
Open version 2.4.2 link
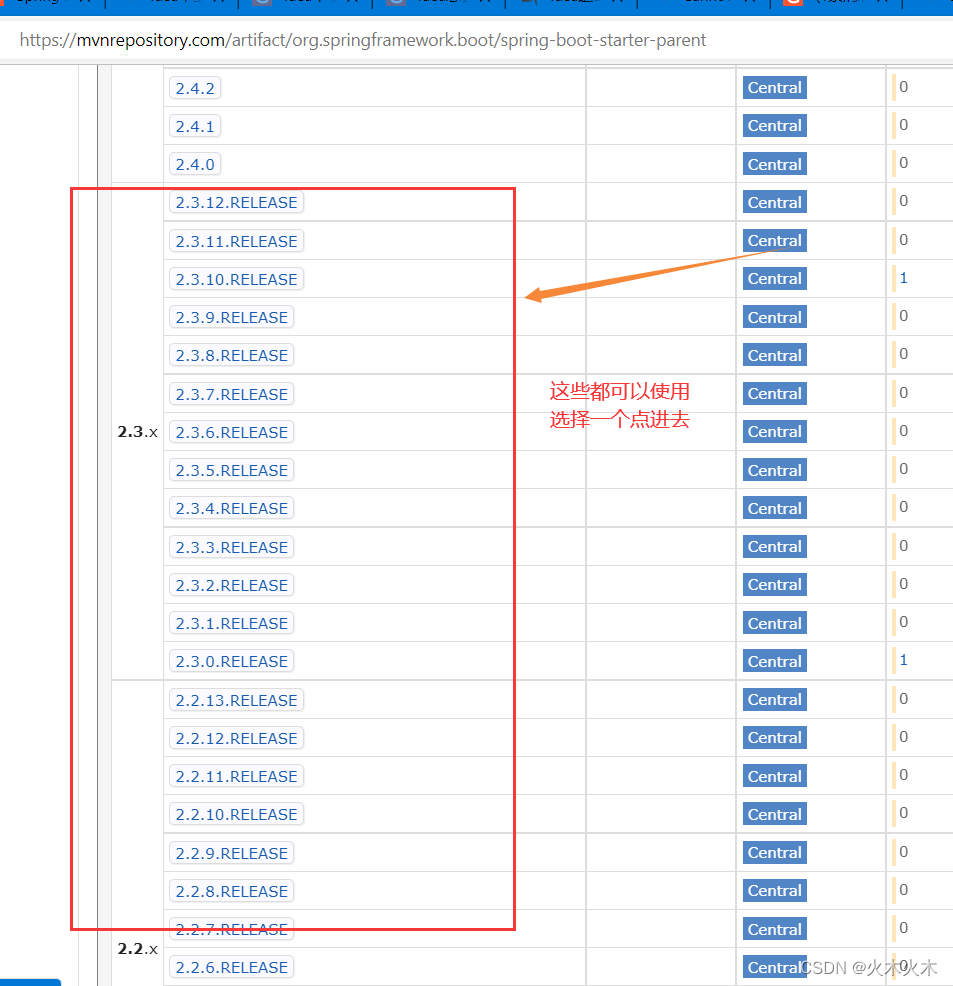point(195,88)
